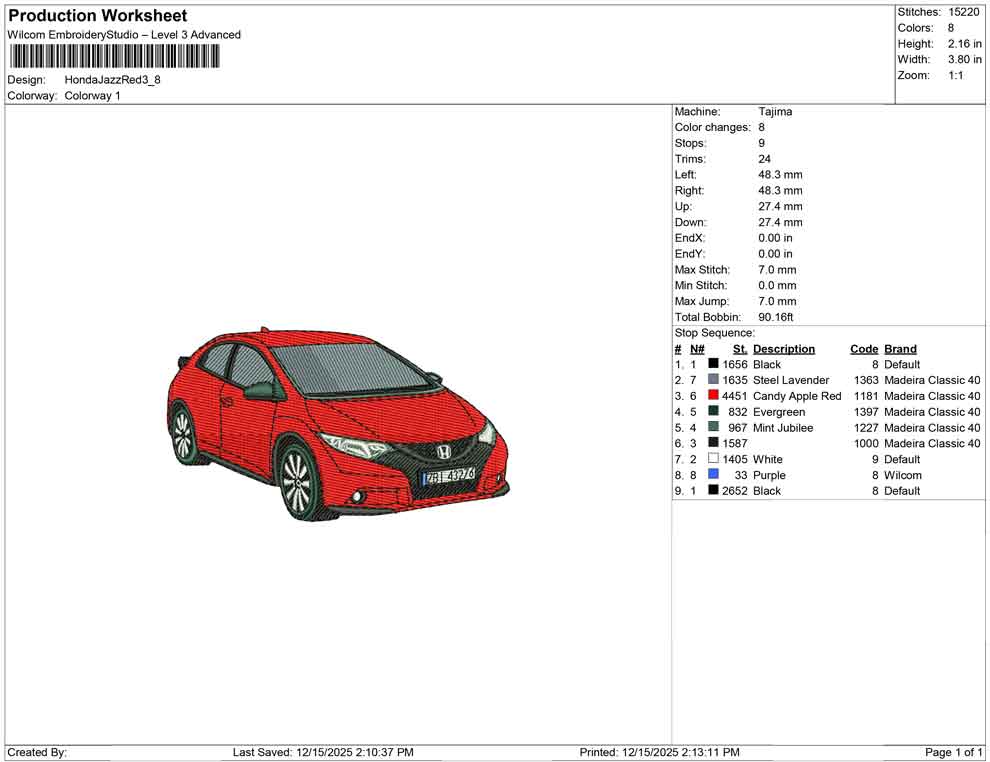Click the Code column header
The height and width of the screenshot is (762, 990).
(863, 348)
